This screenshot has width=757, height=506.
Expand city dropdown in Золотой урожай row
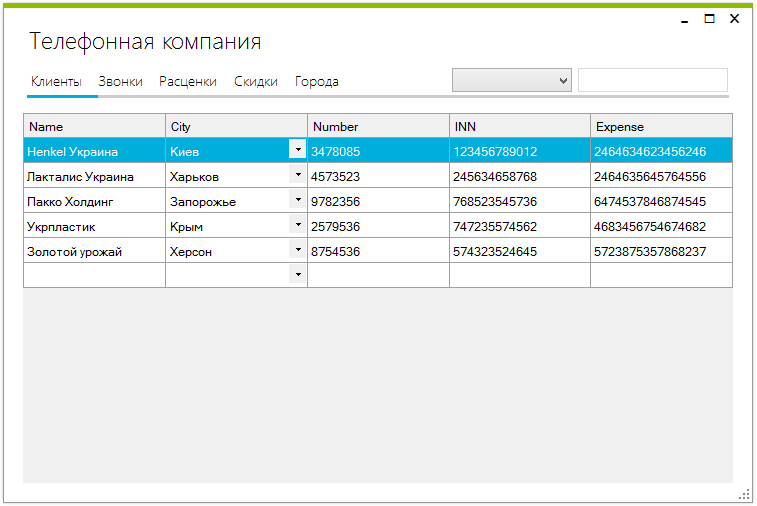298,250
